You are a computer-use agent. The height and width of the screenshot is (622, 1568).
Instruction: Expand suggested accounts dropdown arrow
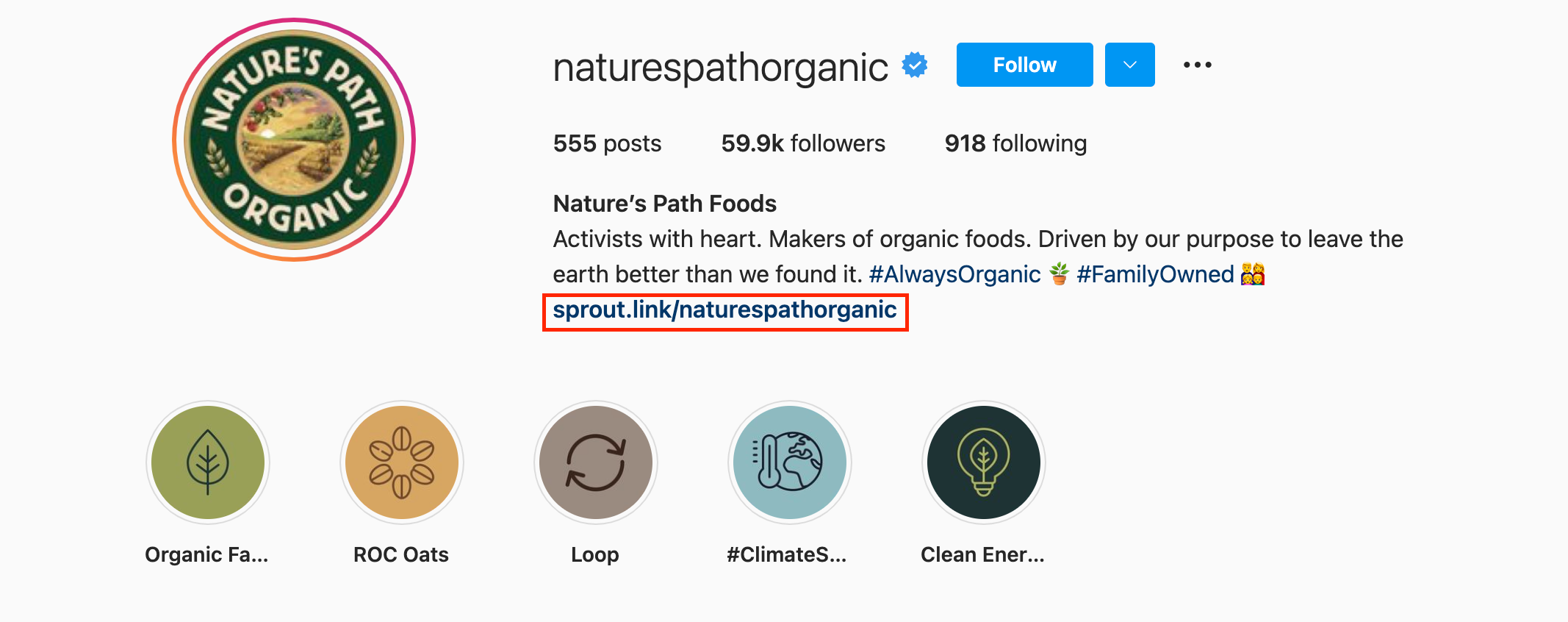click(x=1129, y=65)
